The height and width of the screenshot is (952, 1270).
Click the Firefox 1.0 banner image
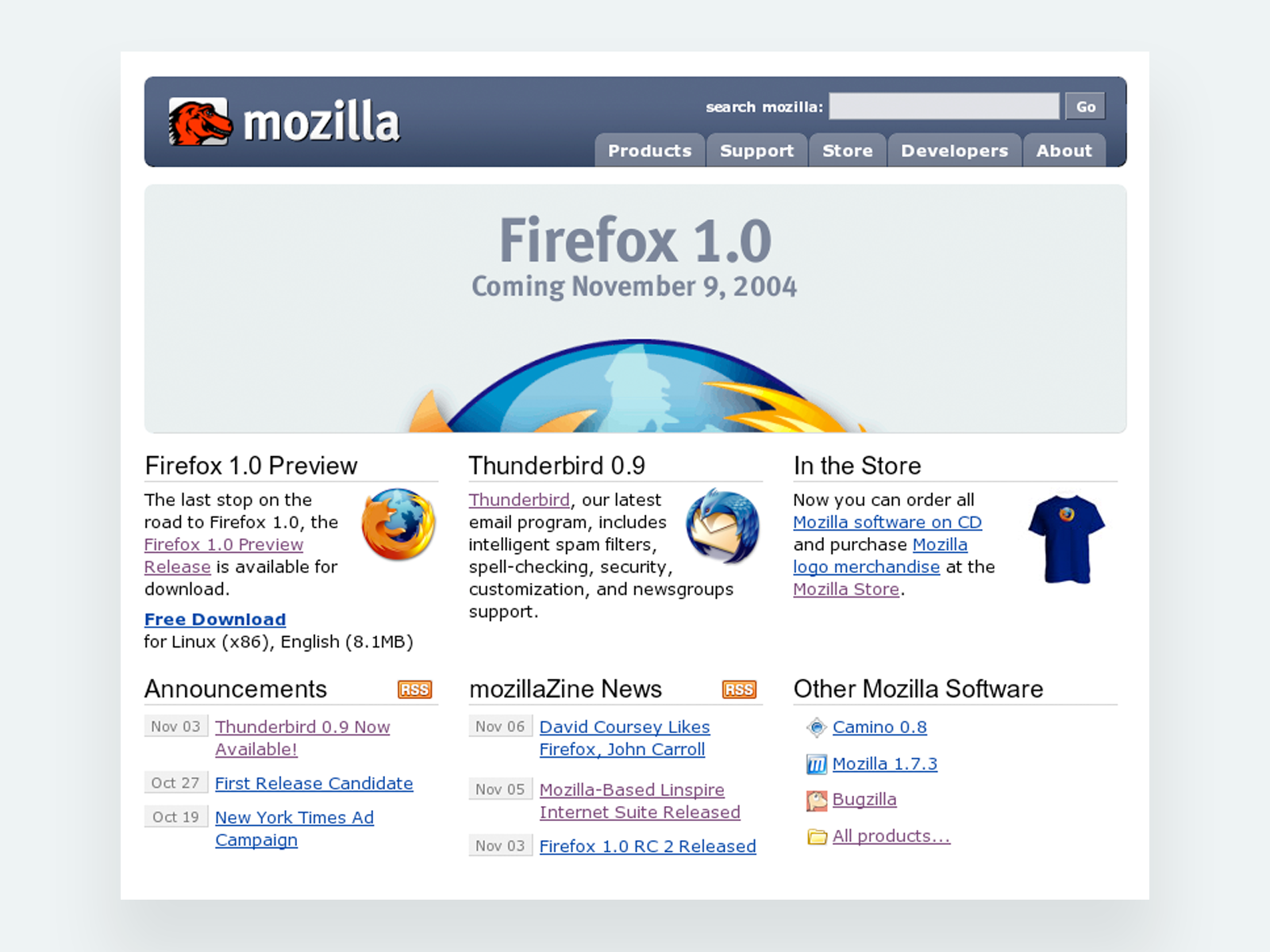[635, 309]
